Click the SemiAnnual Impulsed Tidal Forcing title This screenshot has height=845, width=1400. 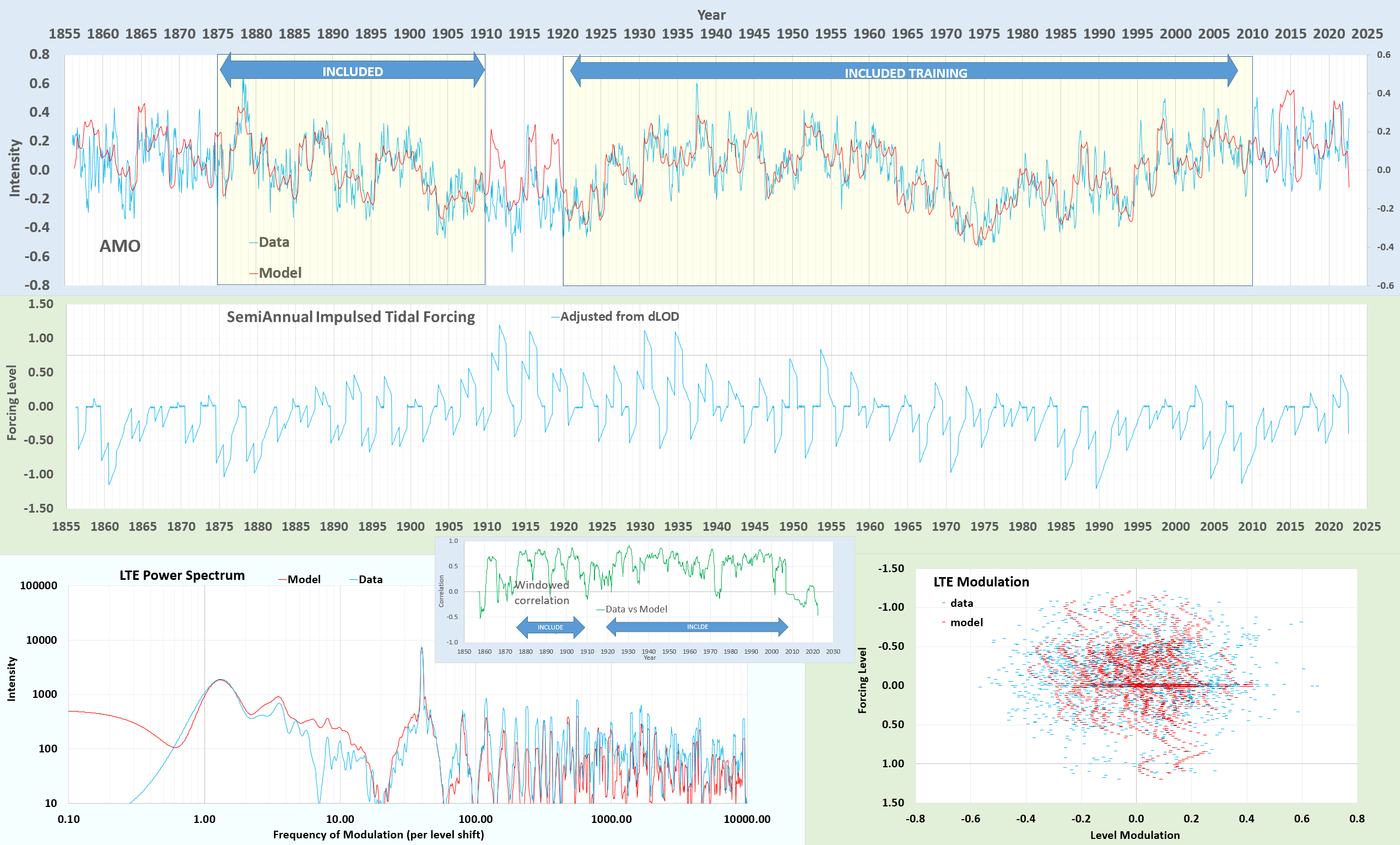point(350,316)
